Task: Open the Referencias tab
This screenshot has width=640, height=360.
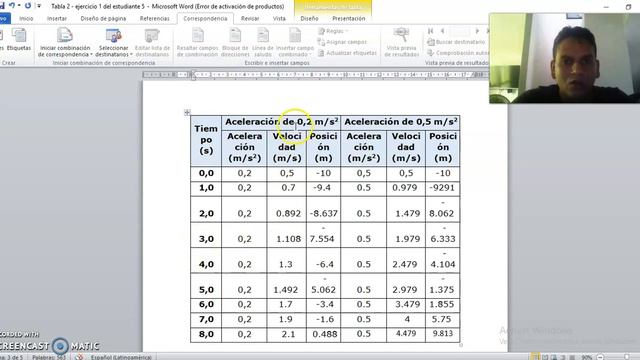Action: tap(154, 18)
